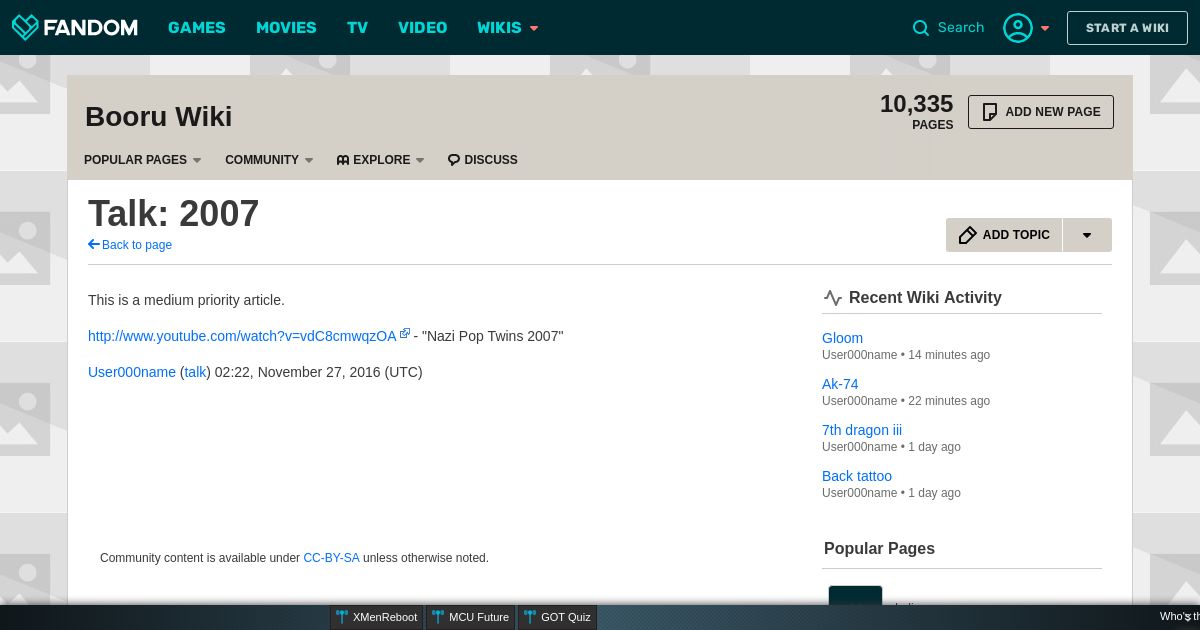1200x630 pixels.
Task: Go back via Back to page link
Action: [x=130, y=245]
